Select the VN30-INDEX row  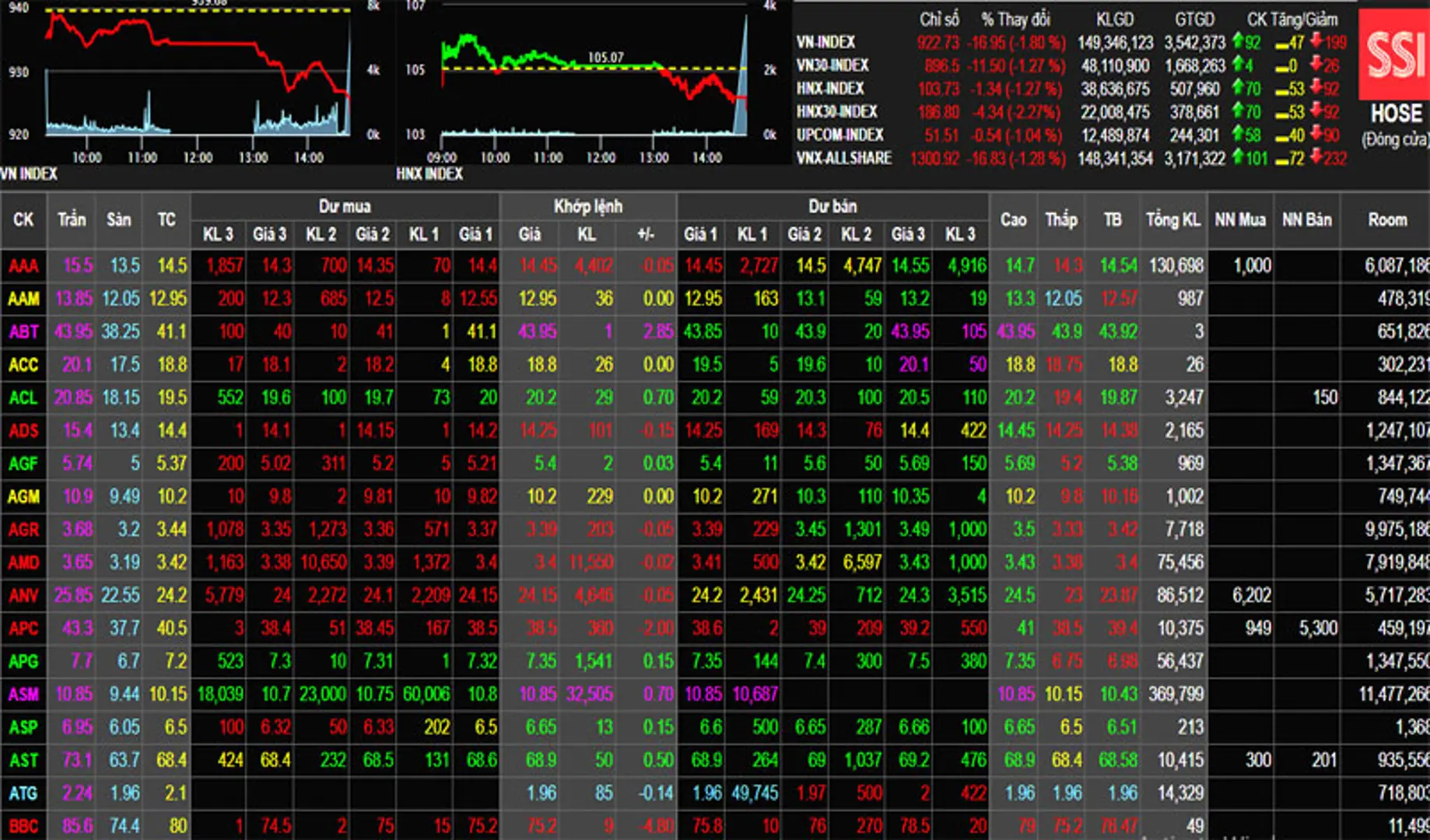(x=1071, y=65)
